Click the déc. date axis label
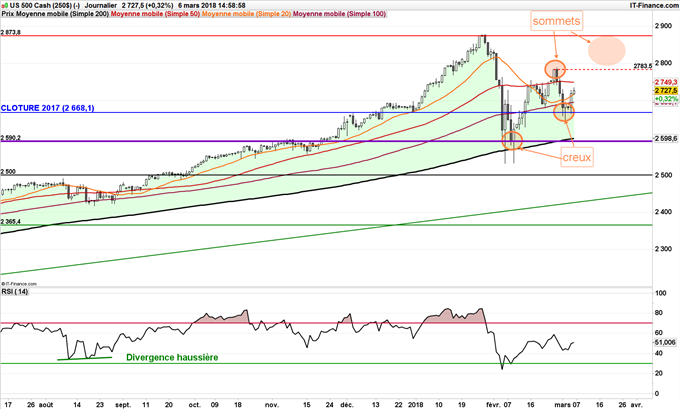This screenshot has height=409, width=680. (x=347, y=405)
